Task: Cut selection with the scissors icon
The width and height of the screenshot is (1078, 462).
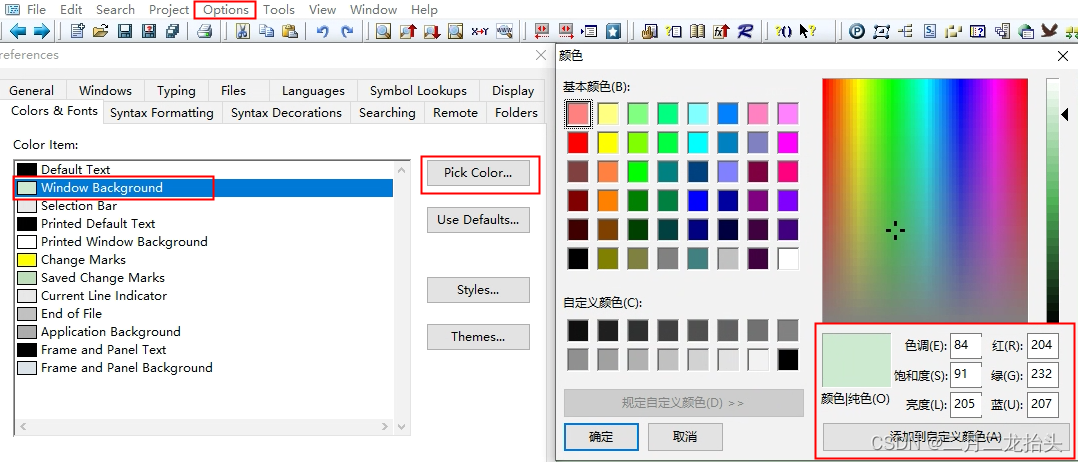Action: (243, 31)
